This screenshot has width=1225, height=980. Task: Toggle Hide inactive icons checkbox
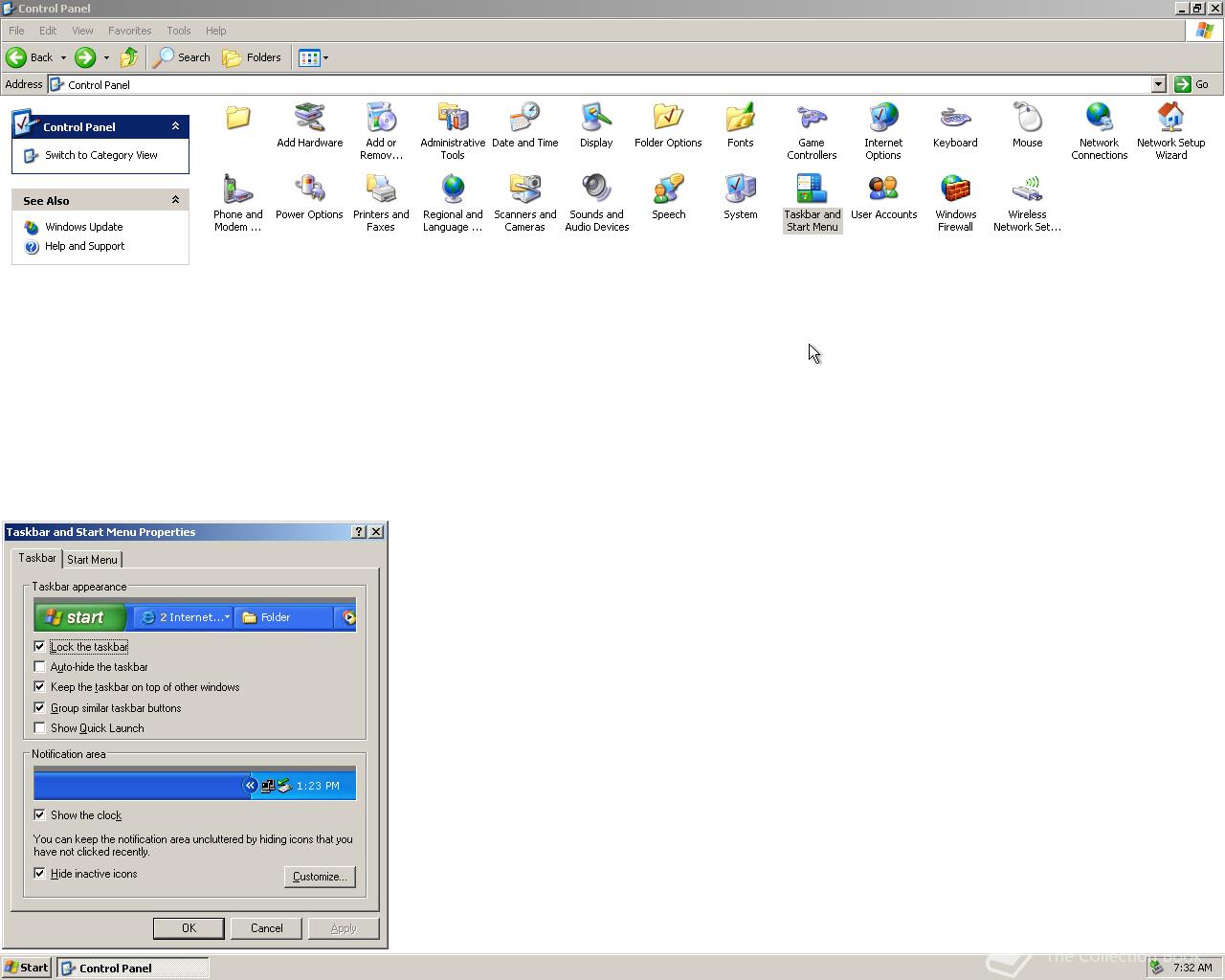[x=39, y=874]
